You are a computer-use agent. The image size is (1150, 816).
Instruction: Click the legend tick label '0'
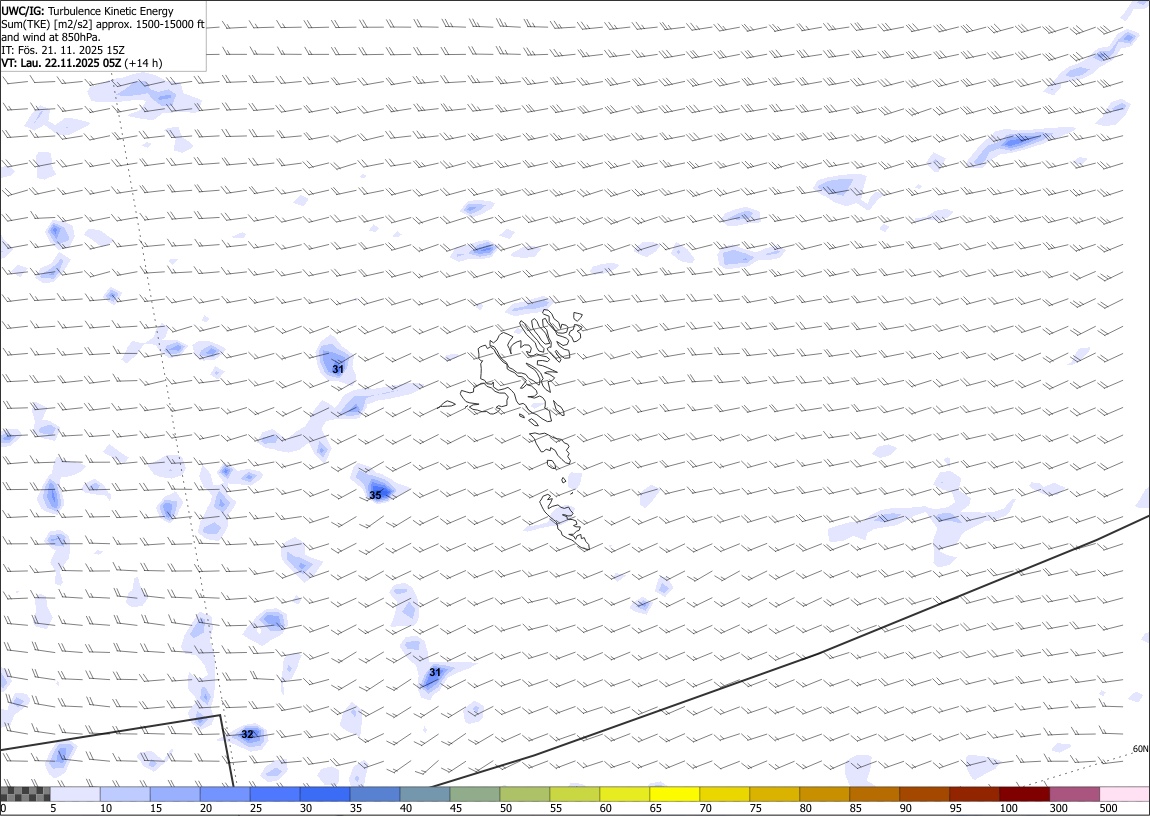coord(3,808)
